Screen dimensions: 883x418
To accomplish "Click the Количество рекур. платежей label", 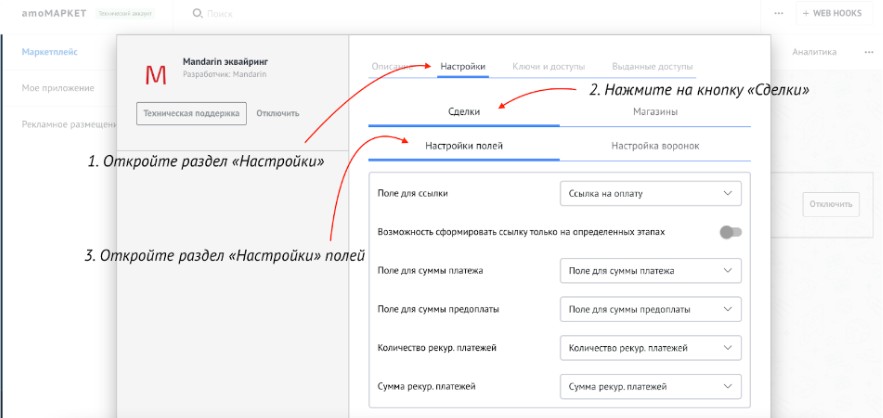I will (437, 348).
